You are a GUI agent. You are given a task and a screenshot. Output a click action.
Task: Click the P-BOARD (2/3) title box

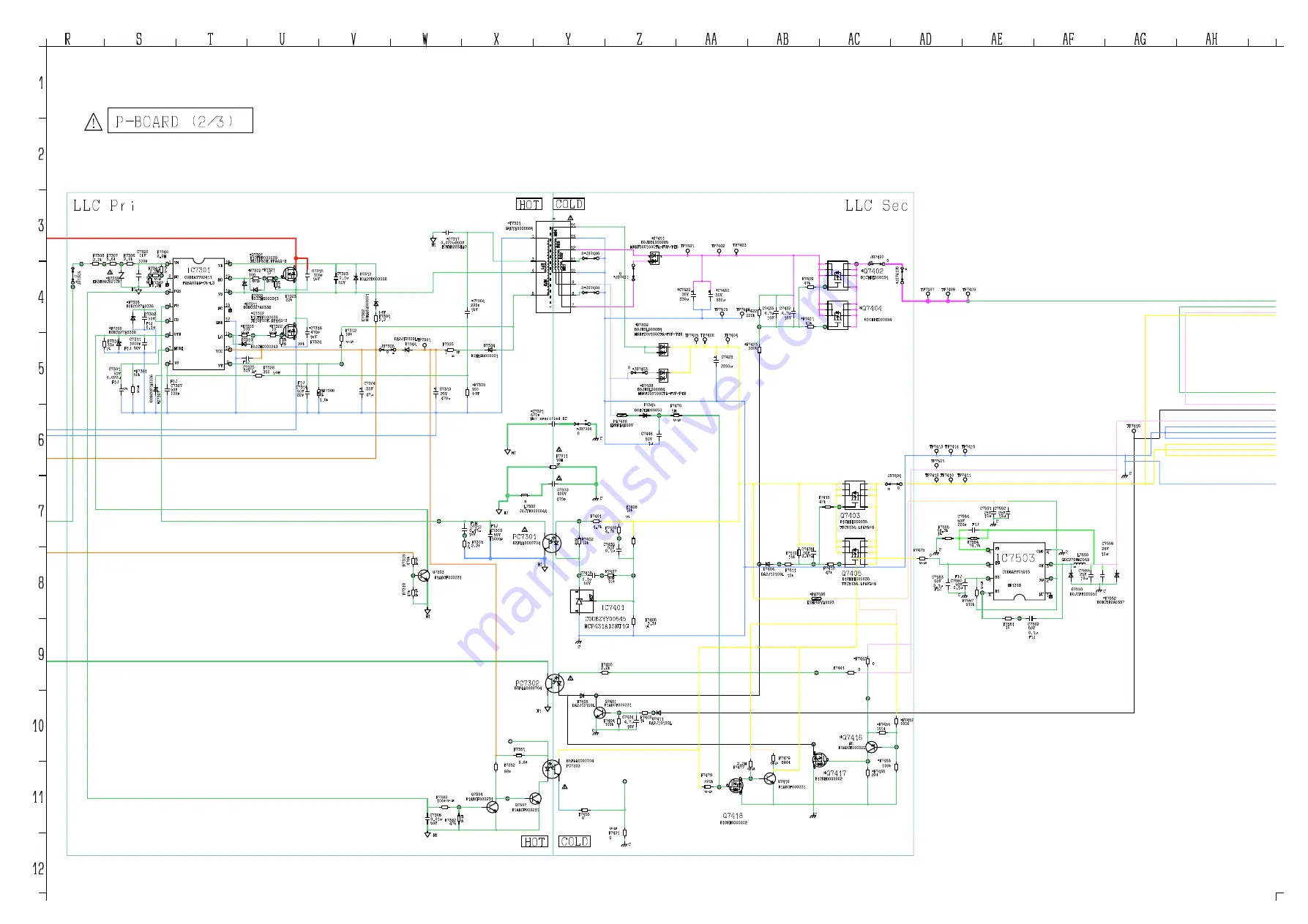180,121
